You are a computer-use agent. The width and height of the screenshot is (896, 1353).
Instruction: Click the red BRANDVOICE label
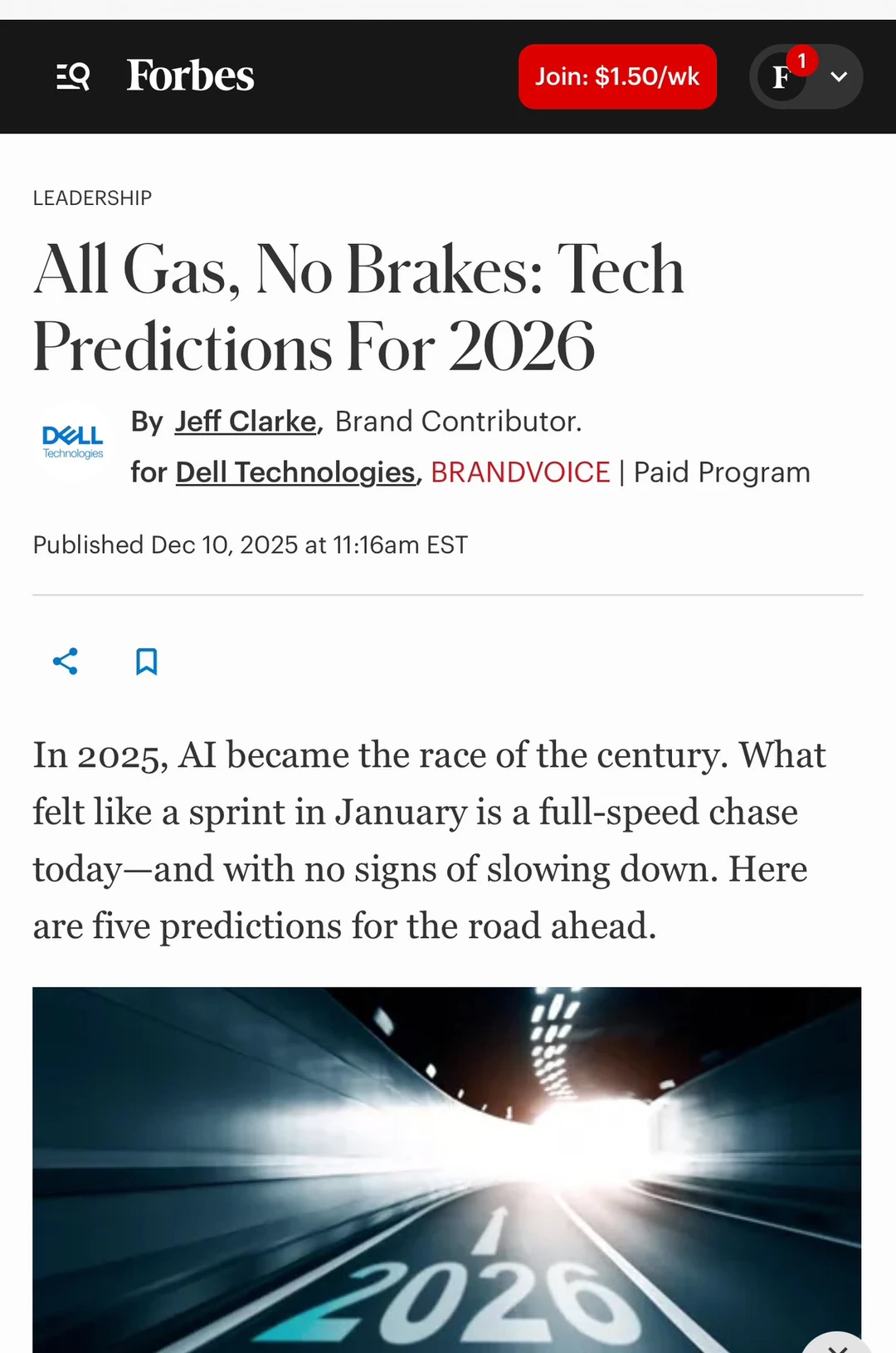(x=520, y=472)
